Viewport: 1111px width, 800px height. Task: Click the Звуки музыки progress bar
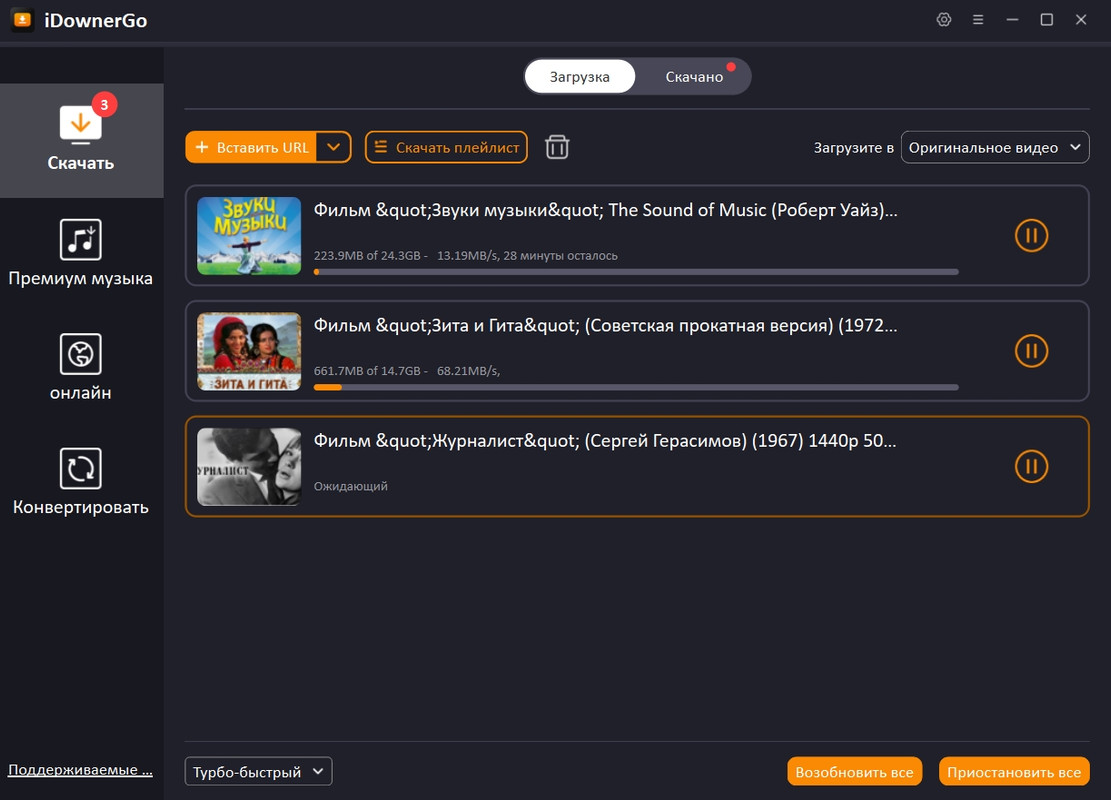point(636,272)
